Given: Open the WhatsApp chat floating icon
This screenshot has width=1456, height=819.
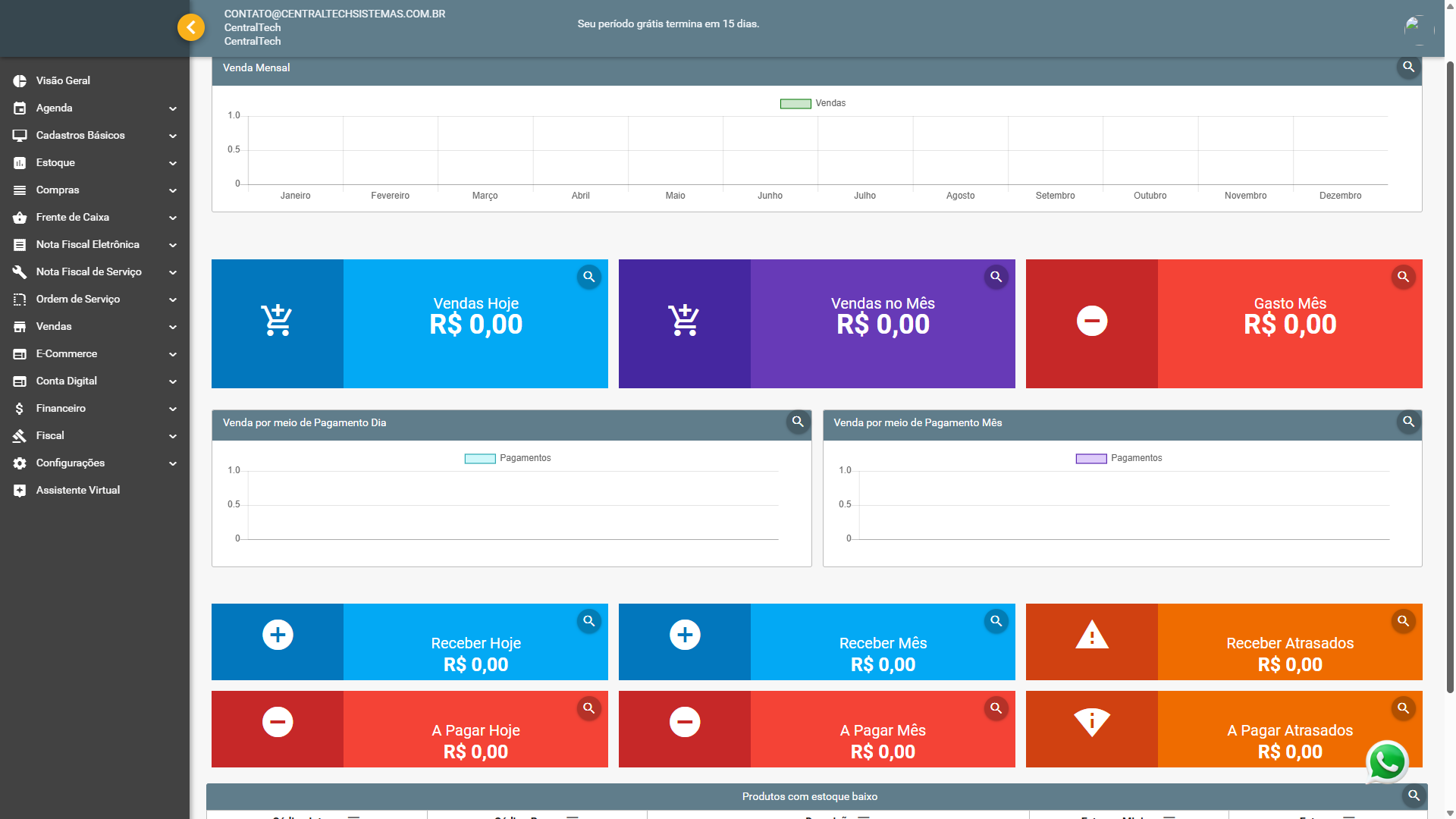Looking at the screenshot, I should click(1387, 762).
